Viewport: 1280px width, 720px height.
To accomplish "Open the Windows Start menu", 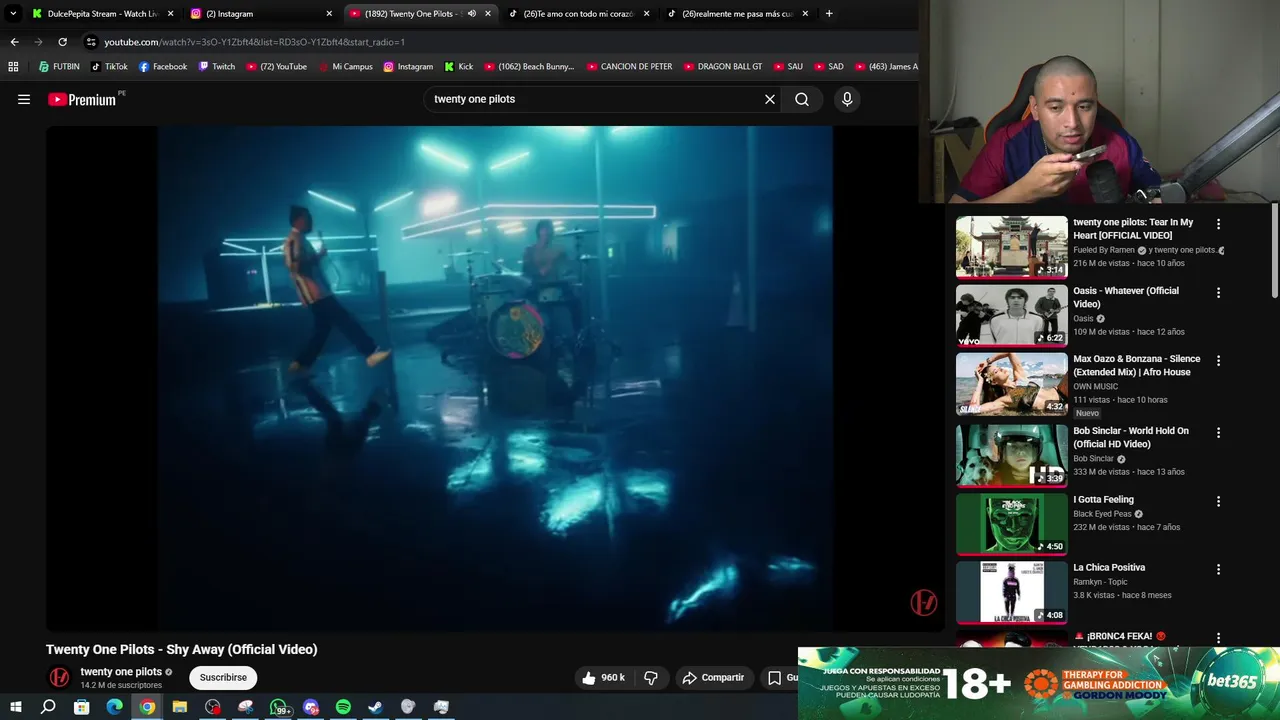I will [15, 707].
